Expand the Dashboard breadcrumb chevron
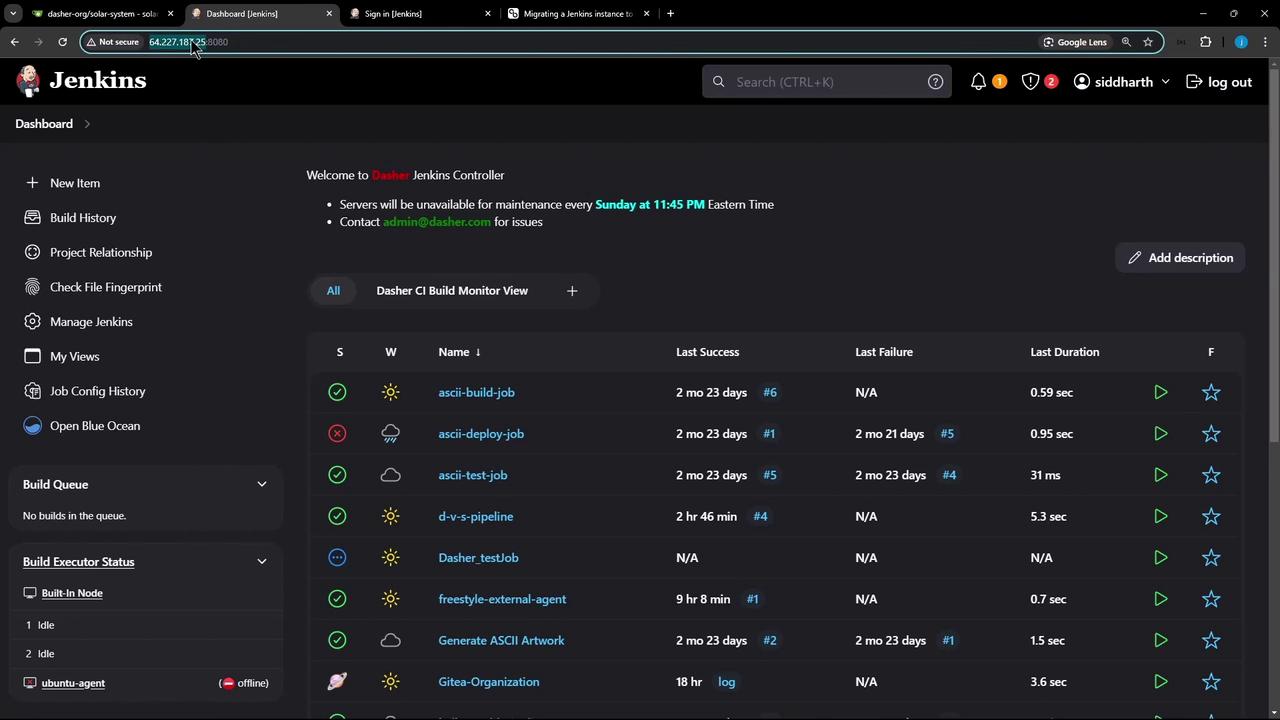The width and height of the screenshot is (1280, 720). pos(87,124)
